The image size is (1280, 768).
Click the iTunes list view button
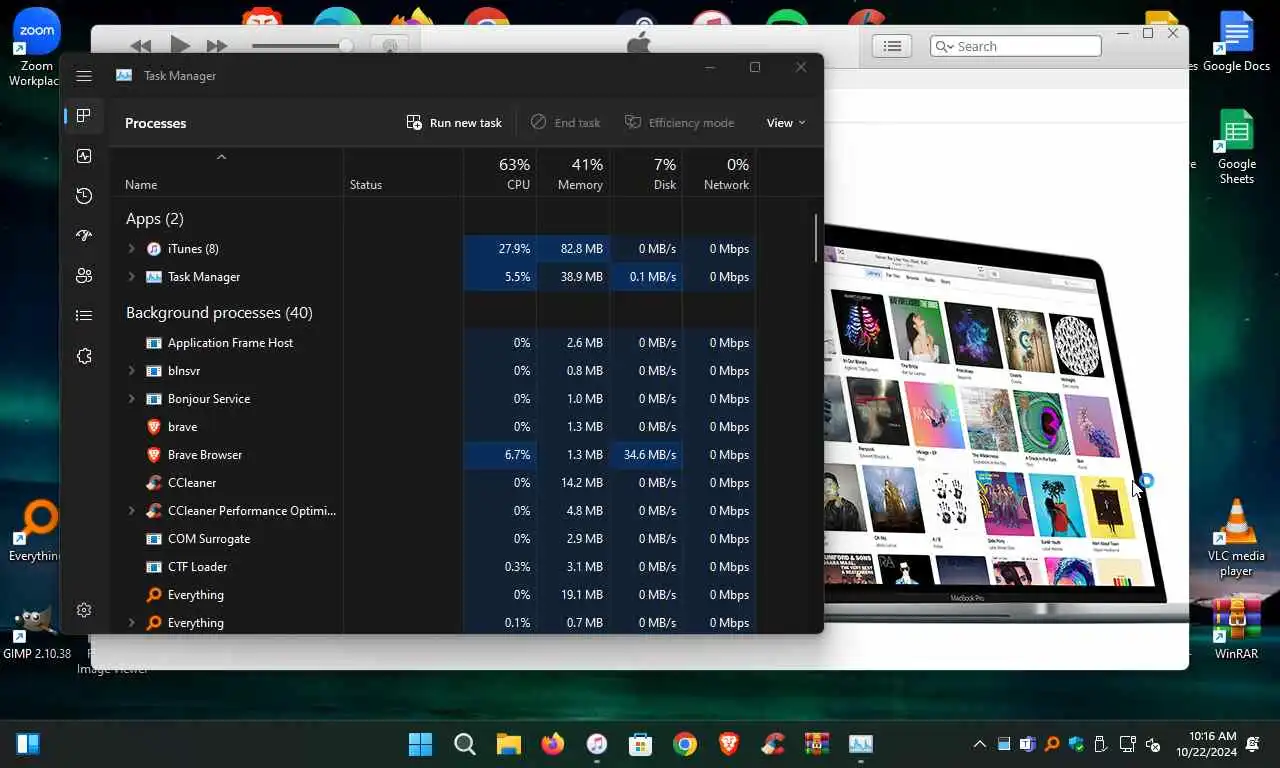(x=892, y=46)
